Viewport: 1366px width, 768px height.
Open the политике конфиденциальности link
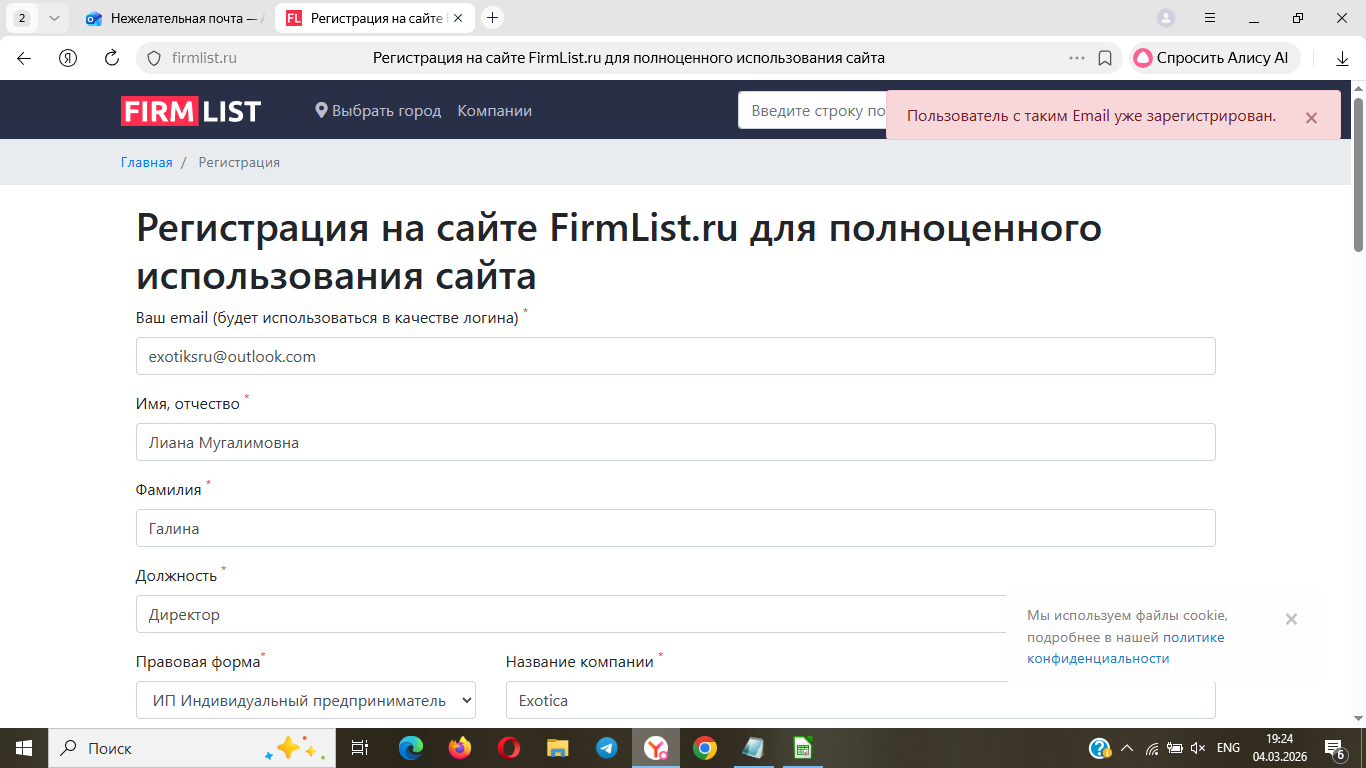click(x=1126, y=648)
